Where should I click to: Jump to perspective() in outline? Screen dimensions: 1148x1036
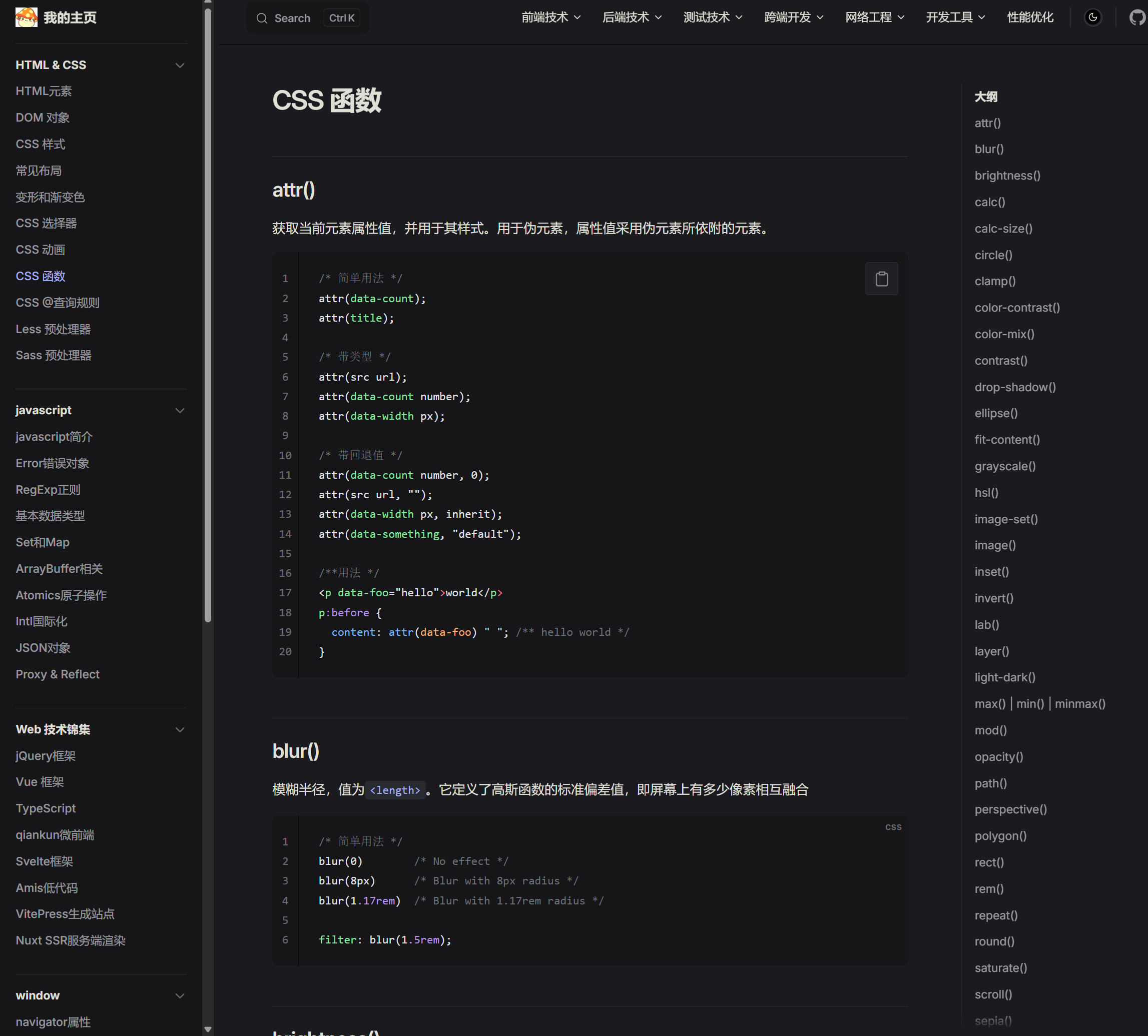(1011, 809)
